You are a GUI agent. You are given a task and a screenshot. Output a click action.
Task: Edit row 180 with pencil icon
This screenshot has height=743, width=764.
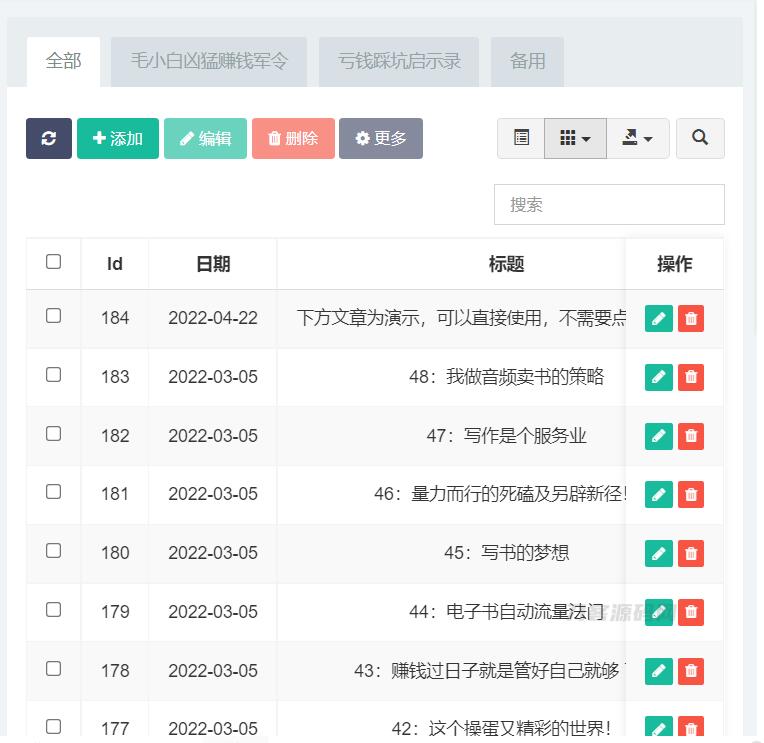(x=658, y=553)
